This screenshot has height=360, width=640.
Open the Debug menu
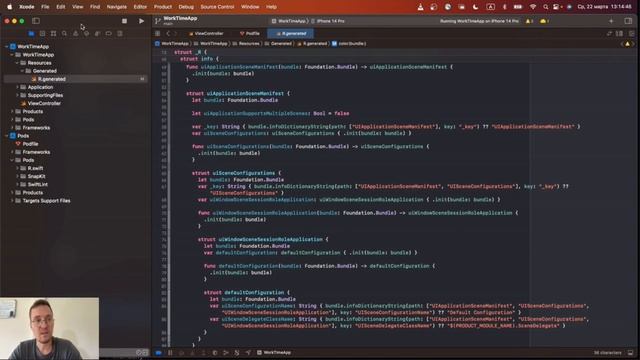[x=186, y=7]
